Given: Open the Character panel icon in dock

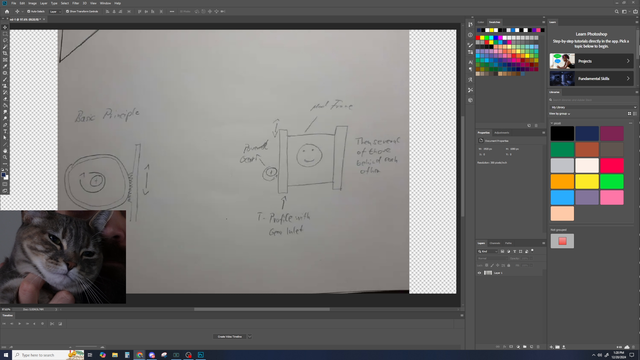Looking at the screenshot, I should (x=471, y=62).
